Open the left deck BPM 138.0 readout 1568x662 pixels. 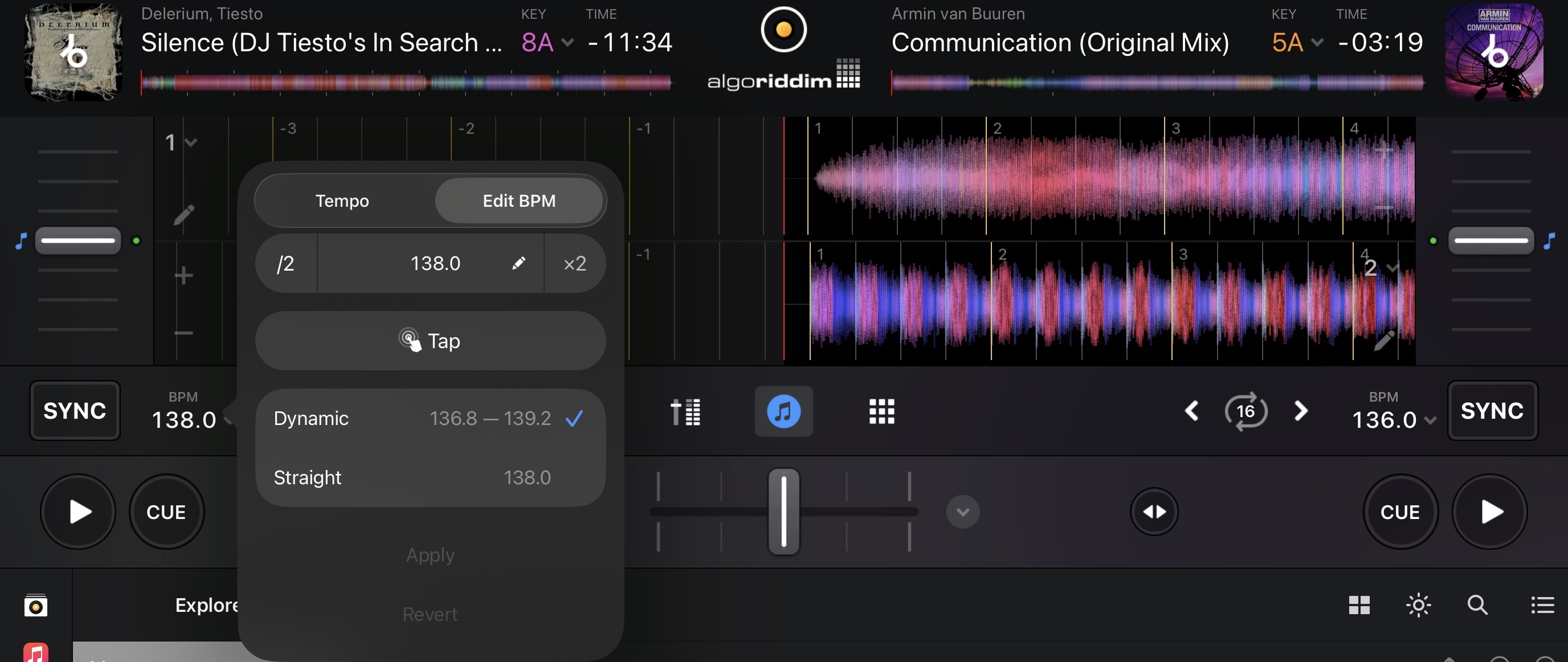[184, 419]
